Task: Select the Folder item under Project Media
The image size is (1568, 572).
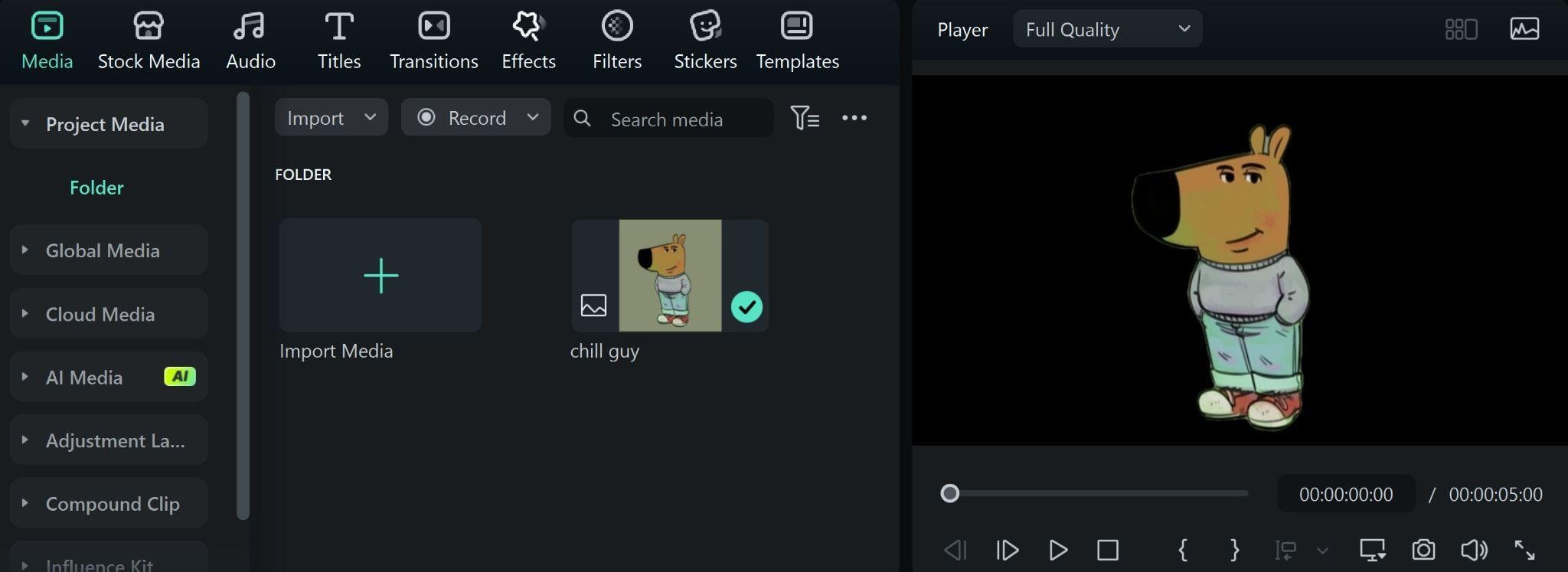Action: (96, 188)
